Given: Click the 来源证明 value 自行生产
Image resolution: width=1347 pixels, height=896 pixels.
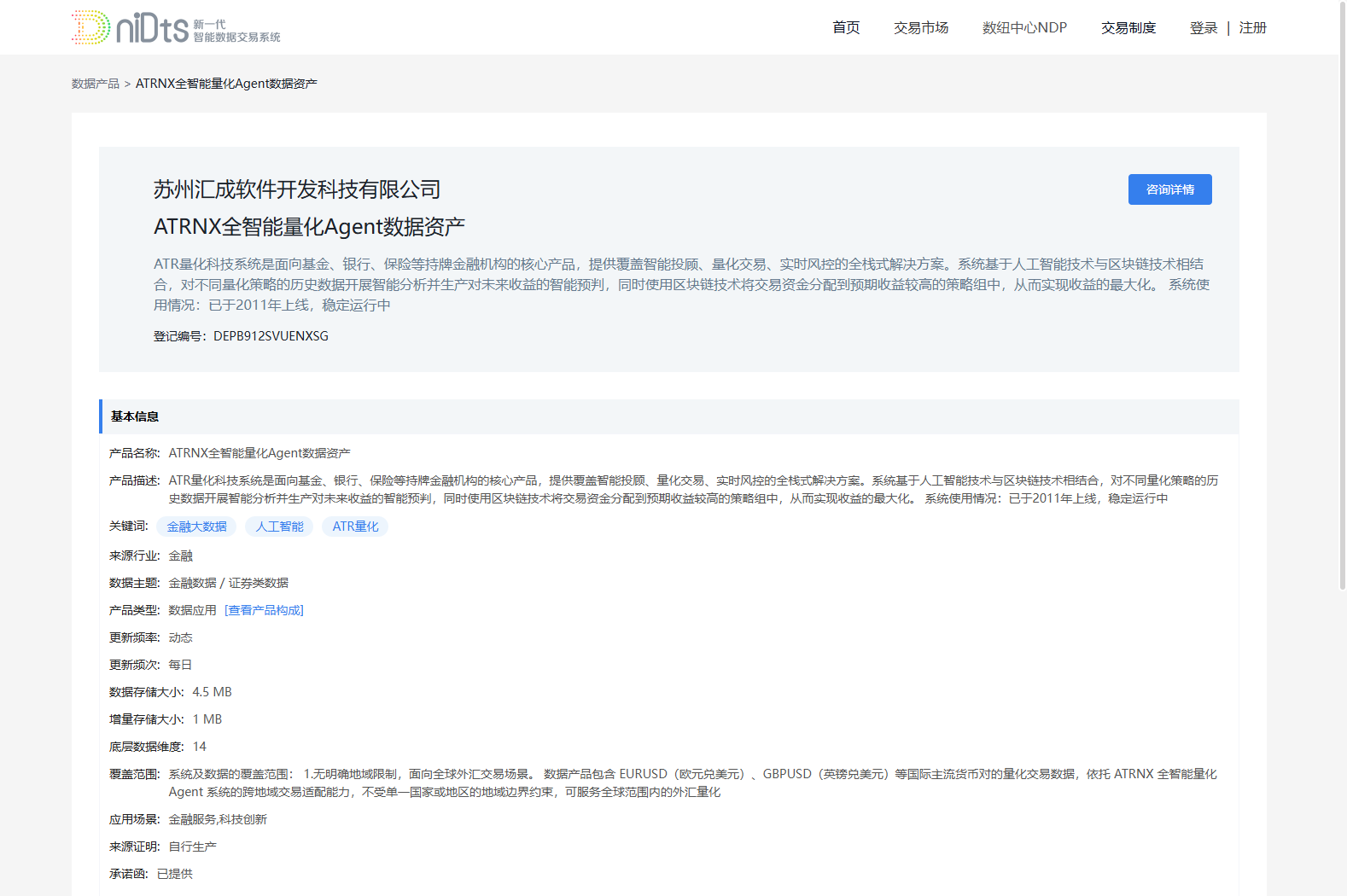Looking at the screenshot, I should click(x=193, y=847).
